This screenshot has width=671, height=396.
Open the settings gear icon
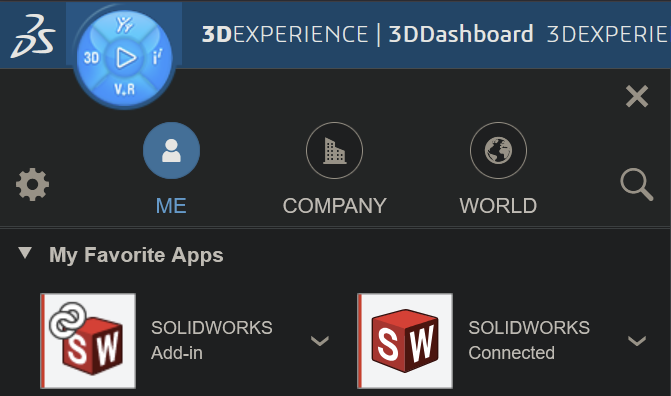pyautogui.click(x=33, y=185)
